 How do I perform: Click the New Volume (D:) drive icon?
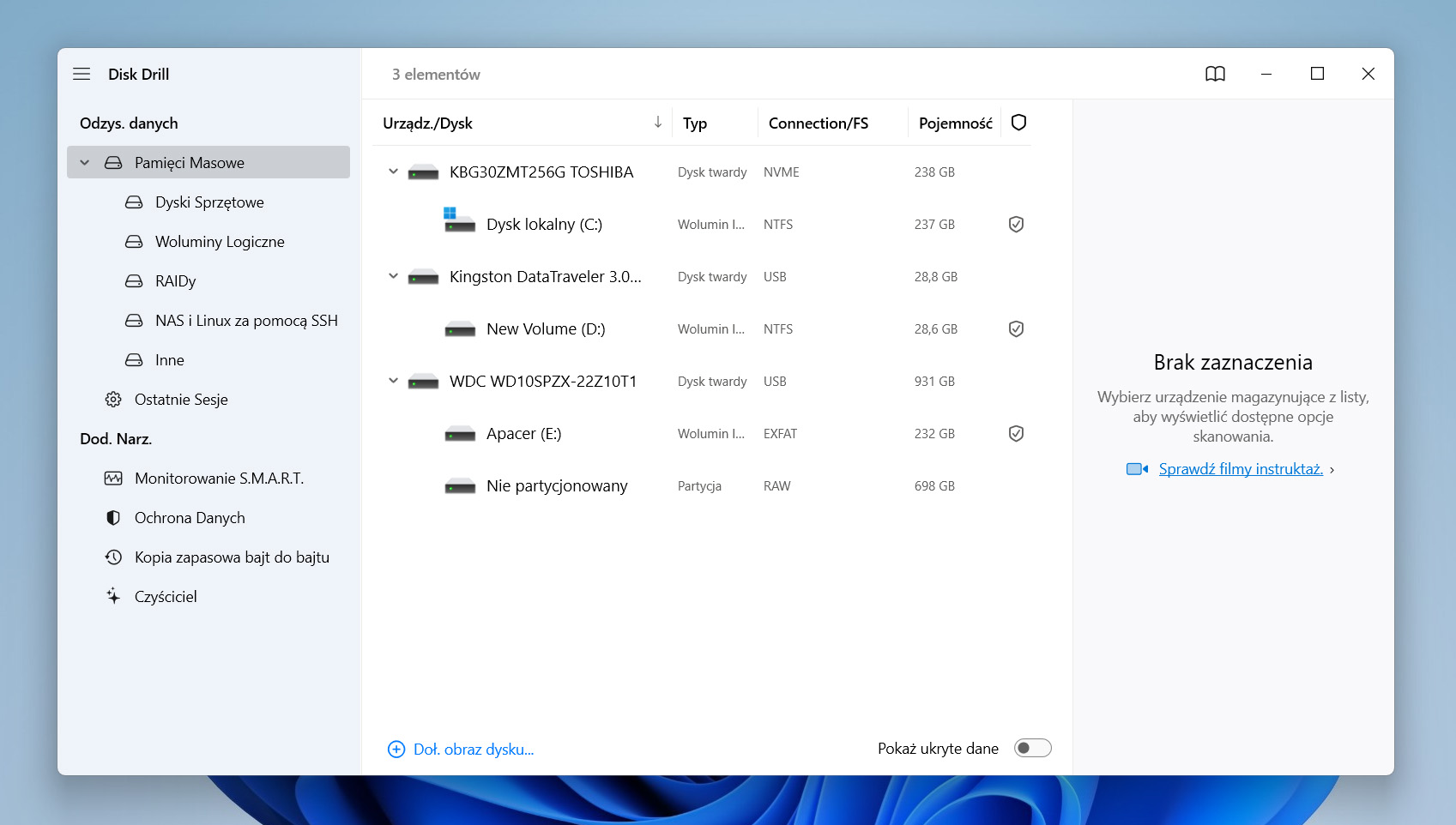click(x=460, y=329)
